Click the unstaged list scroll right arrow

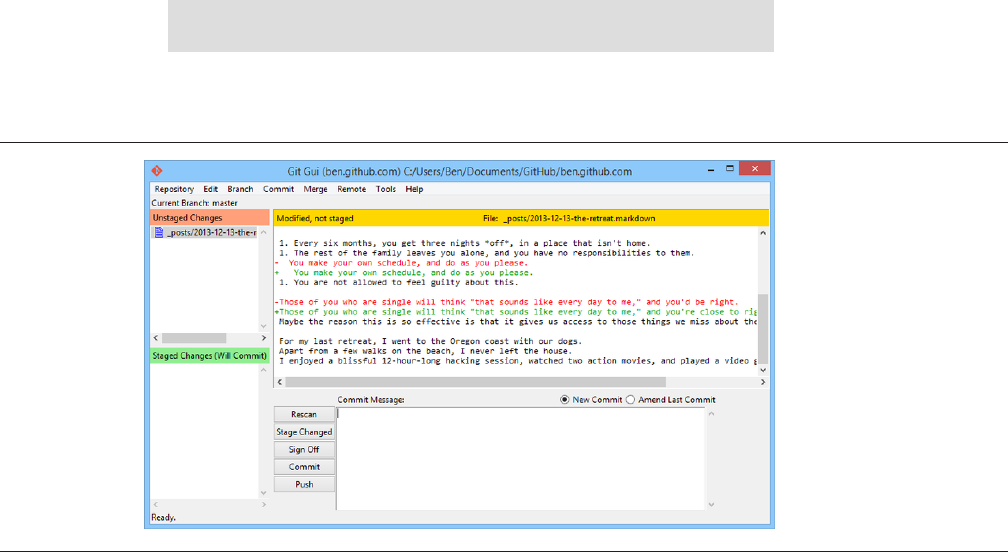[264, 338]
